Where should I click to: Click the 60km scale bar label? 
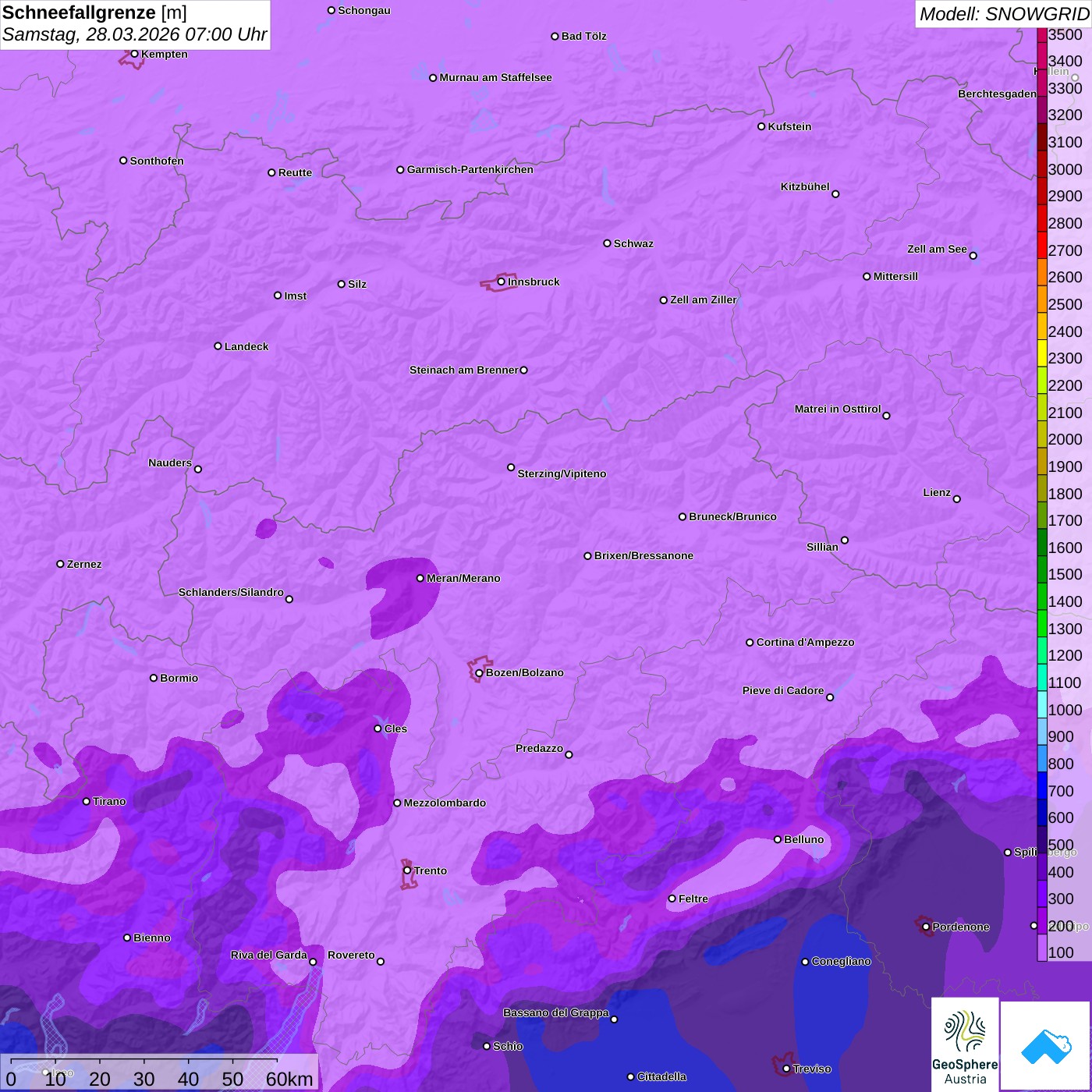point(289,1079)
